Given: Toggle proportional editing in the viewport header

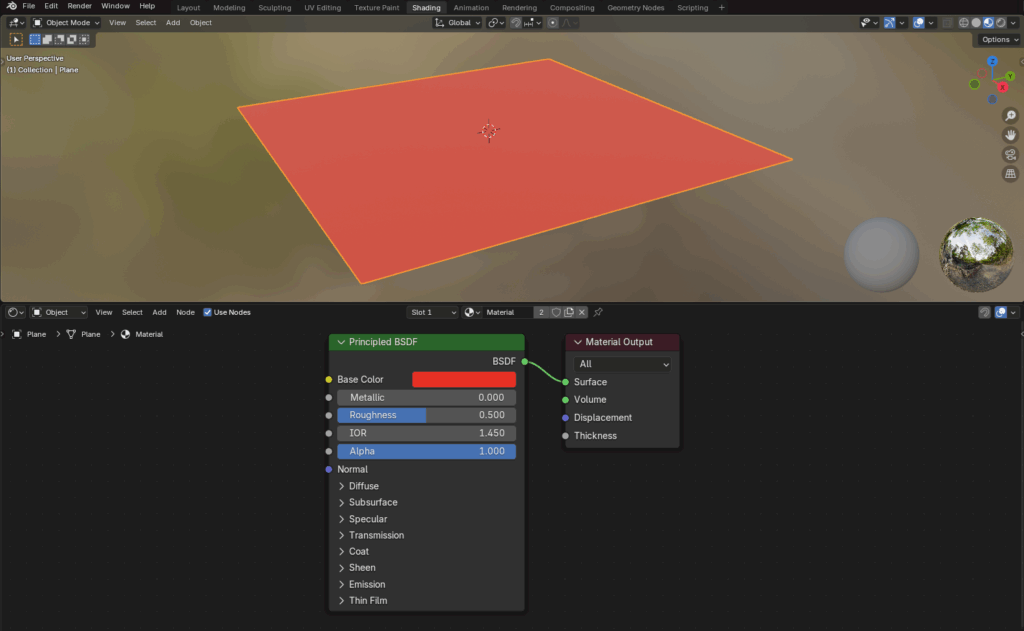Looking at the screenshot, I should click(552, 23).
